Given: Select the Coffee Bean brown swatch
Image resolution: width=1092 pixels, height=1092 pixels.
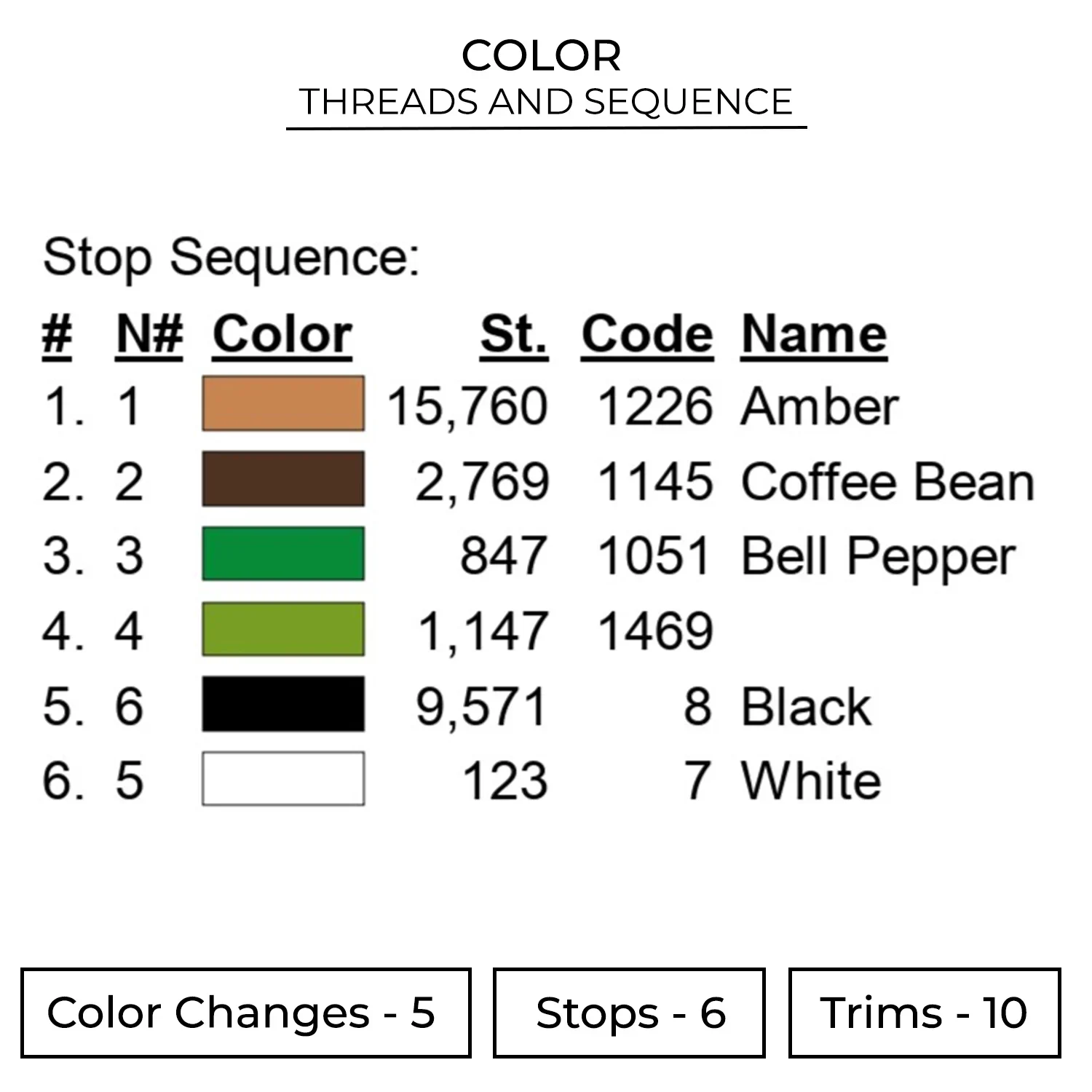Looking at the screenshot, I should [x=283, y=479].
